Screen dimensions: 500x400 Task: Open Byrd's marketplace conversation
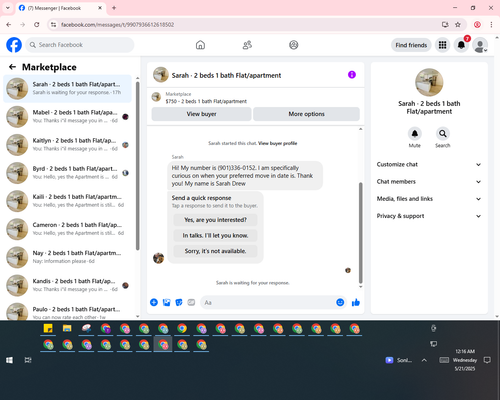point(67,173)
